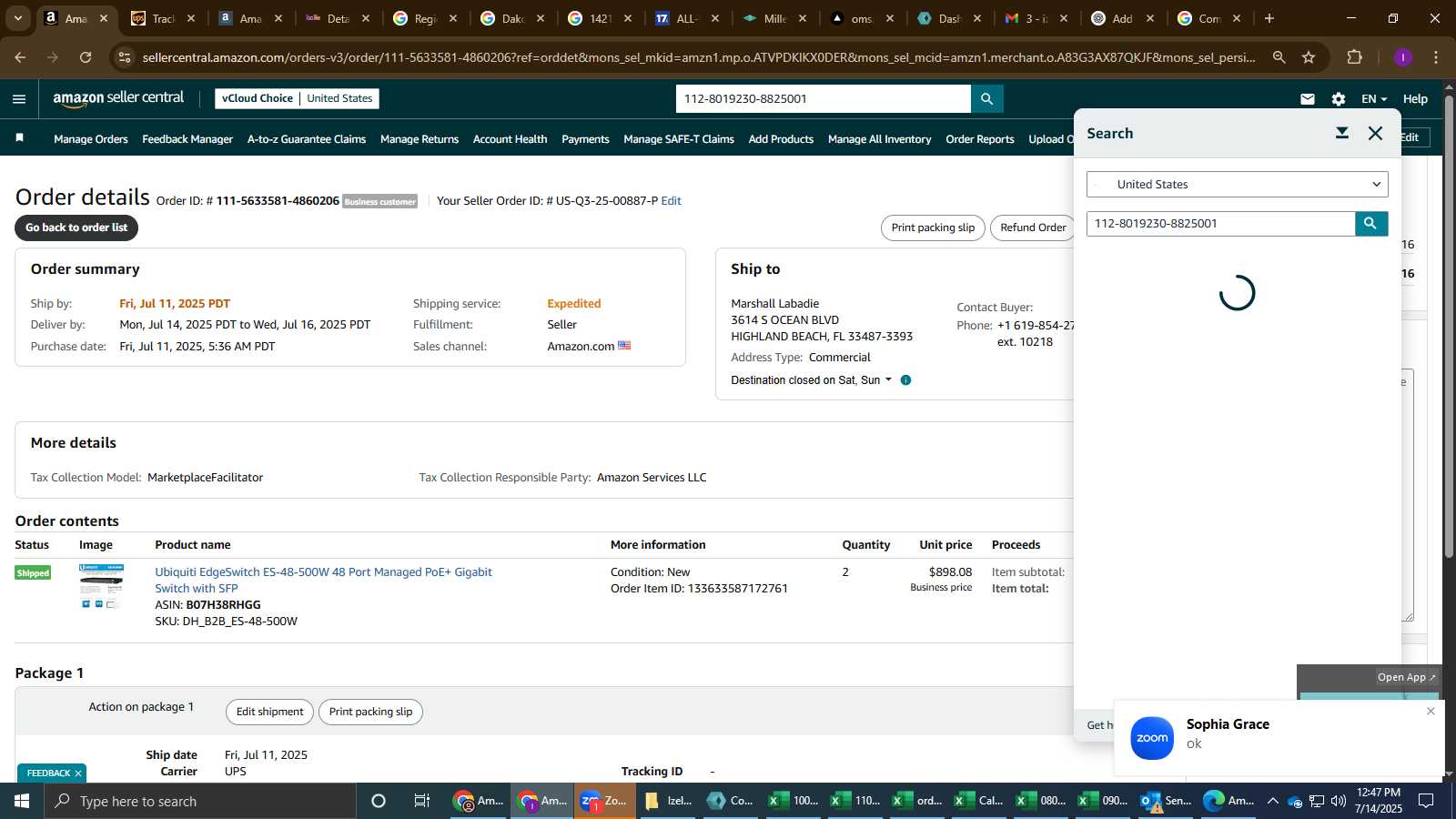
Task: Open Cortana circle icon on taskbar
Action: pos(379,801)
